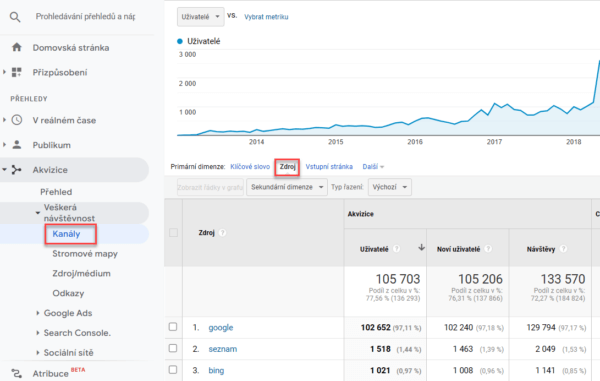Expand the Sociální sítě submenu
This screenshot has height=381, width=600.
click(x=38, y=353)
